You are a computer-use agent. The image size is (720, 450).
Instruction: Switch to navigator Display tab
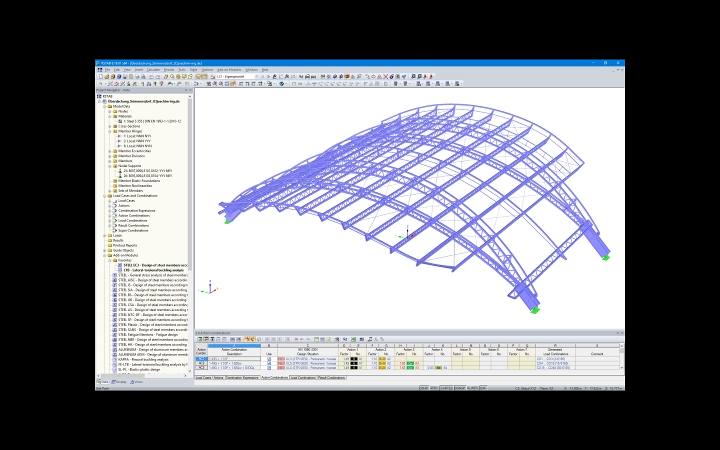tap(119, 382)
